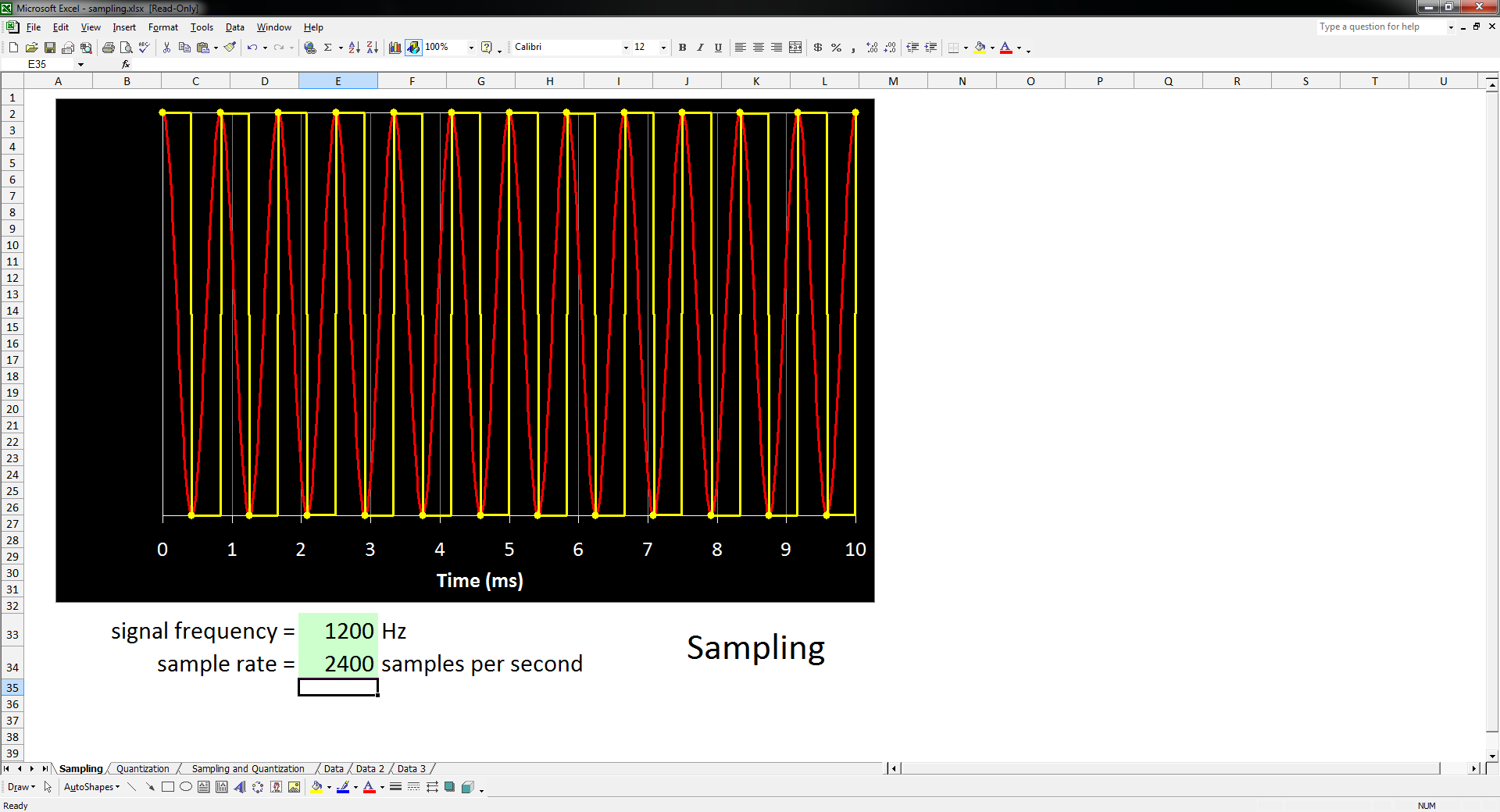Select the Rectangle drawing tool
Image resolution: width=1500 pixels, height=812 pixels.
click(x=167, y=787)
